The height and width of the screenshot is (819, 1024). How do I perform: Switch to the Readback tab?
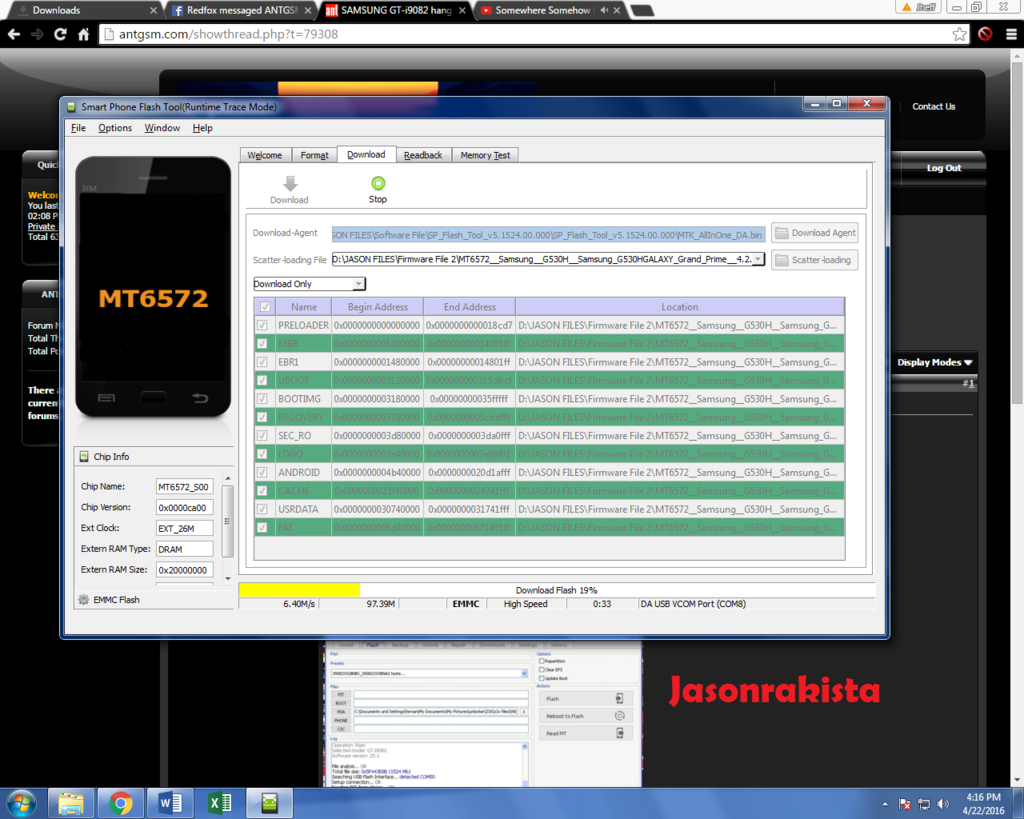click(x=423, y=155)
